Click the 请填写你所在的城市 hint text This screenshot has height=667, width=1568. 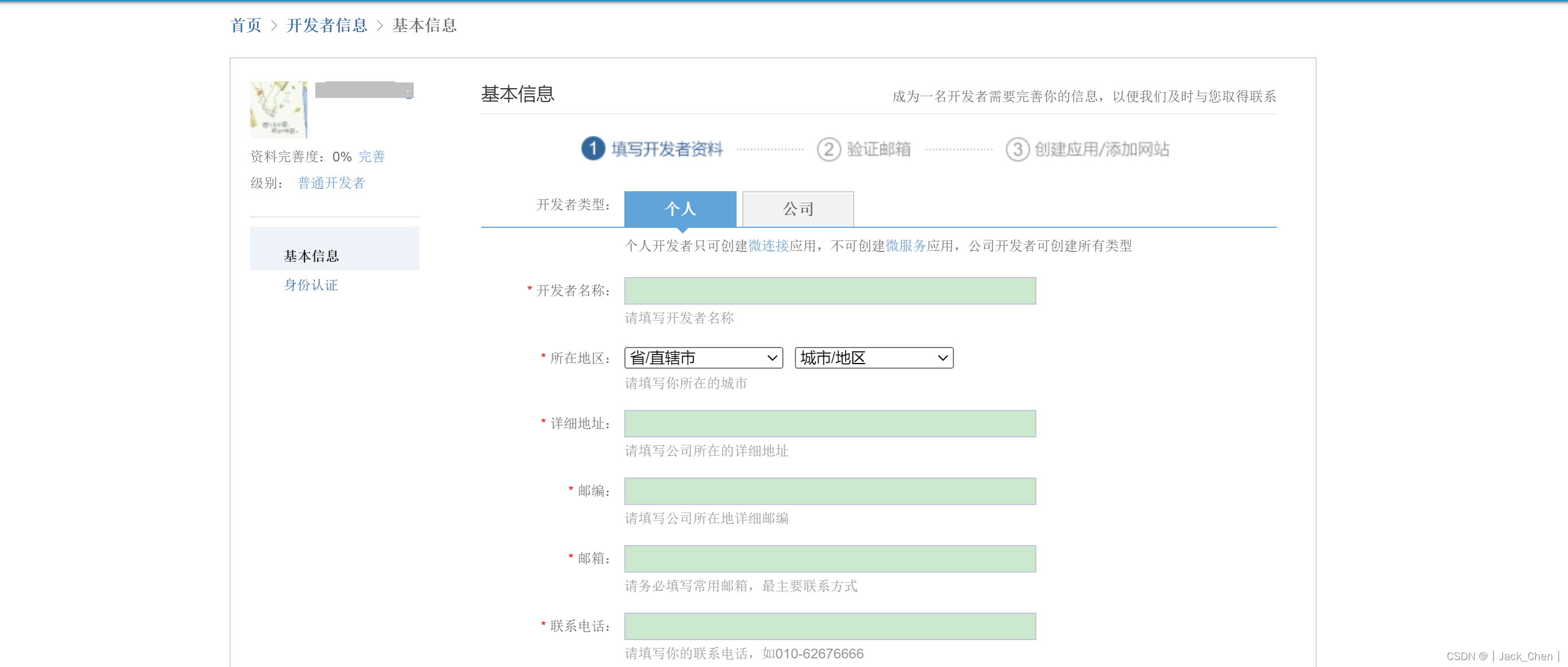(686, 383)
